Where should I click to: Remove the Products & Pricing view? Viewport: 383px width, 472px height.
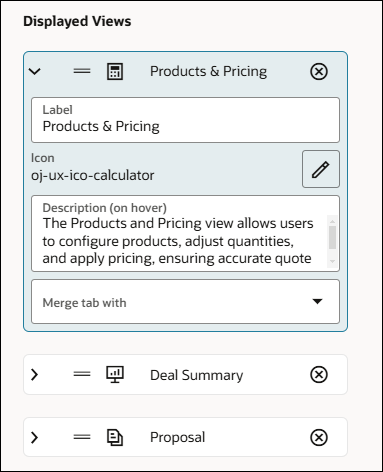[x=319, y=71]
